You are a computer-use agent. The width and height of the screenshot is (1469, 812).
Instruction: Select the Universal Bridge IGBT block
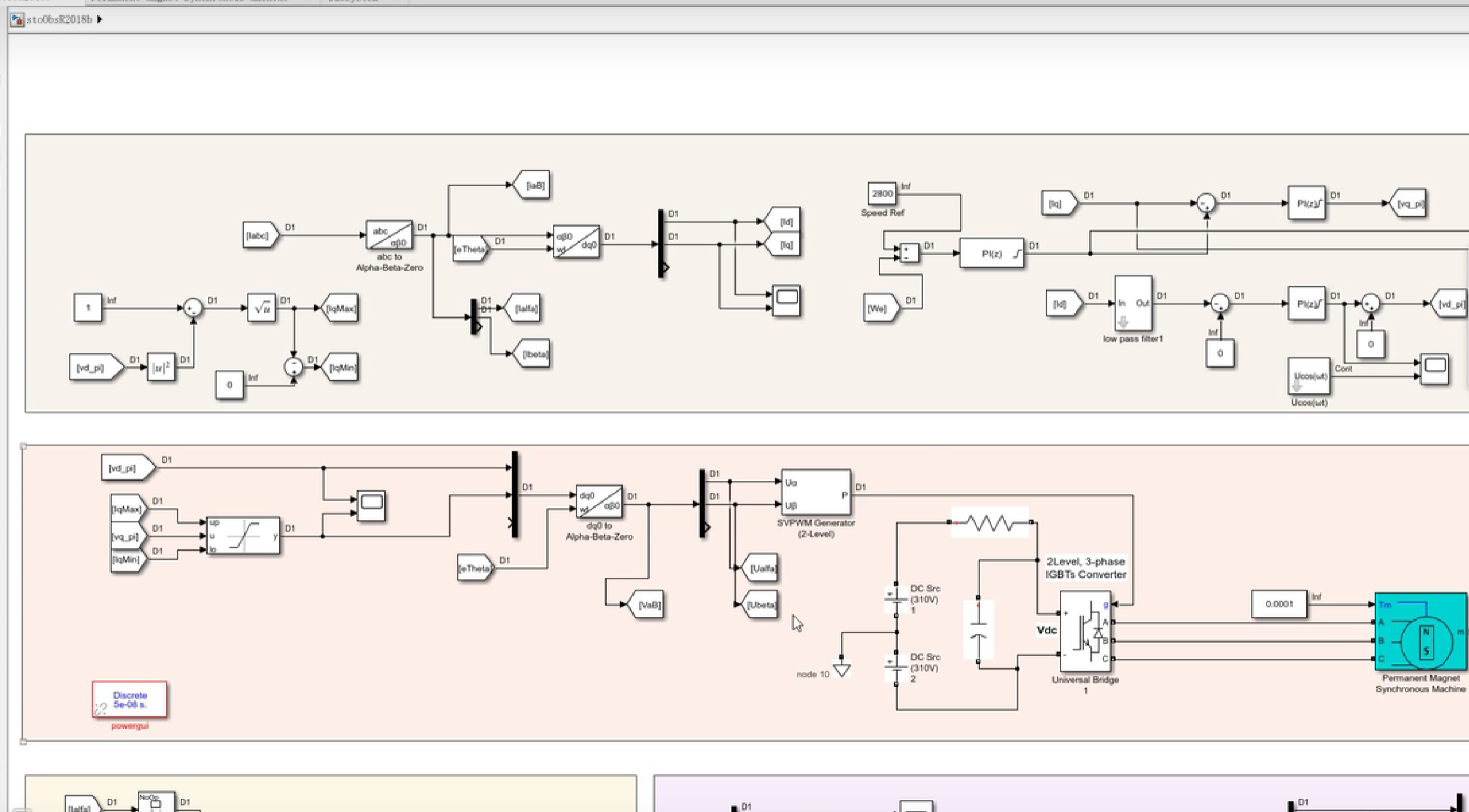point(1085,631)
